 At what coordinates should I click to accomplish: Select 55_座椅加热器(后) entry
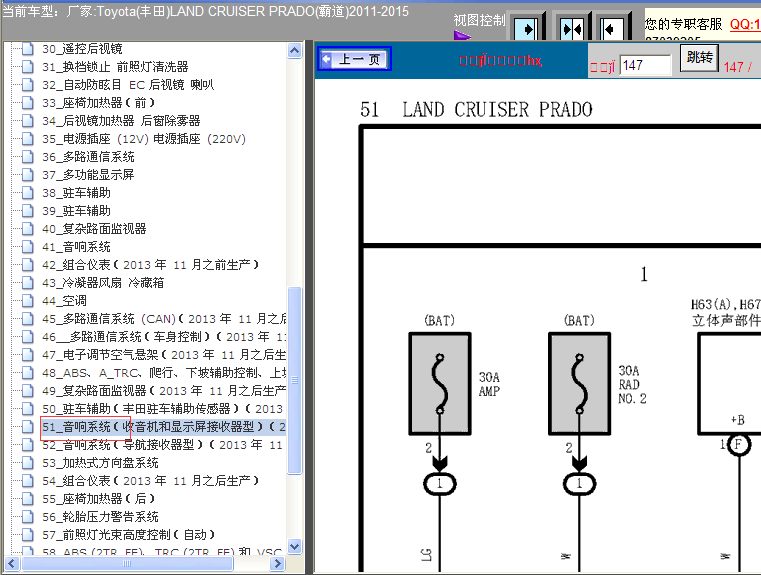tap(99, 498)
